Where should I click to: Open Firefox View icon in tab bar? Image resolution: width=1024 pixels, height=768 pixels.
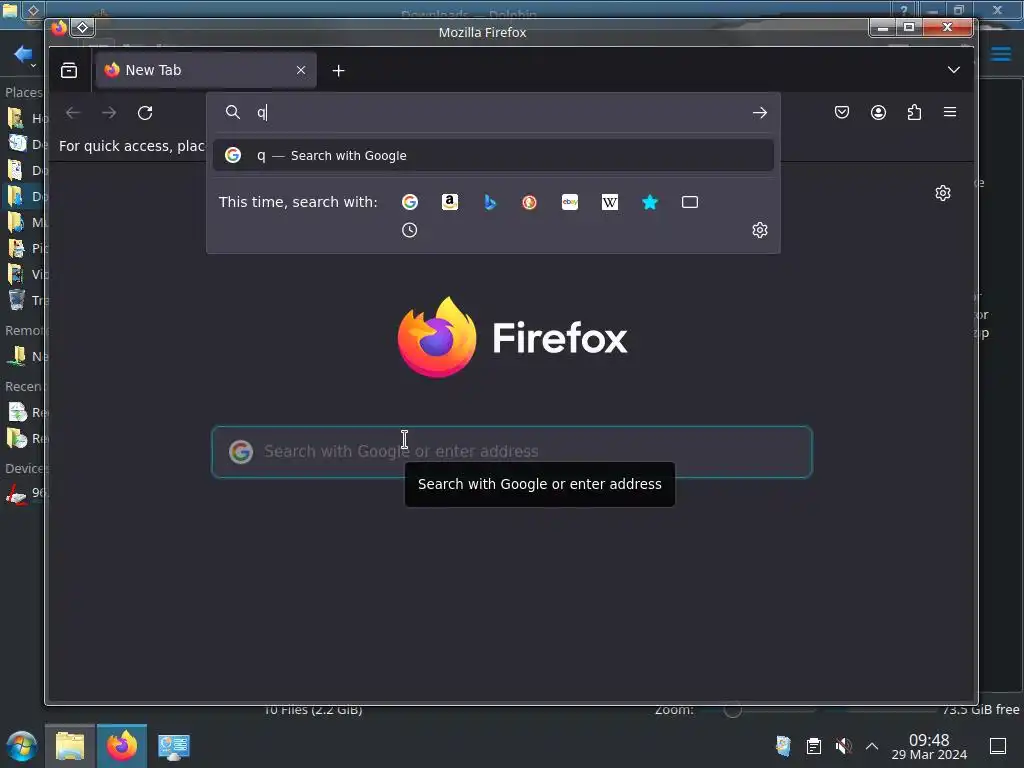[69, 71]
